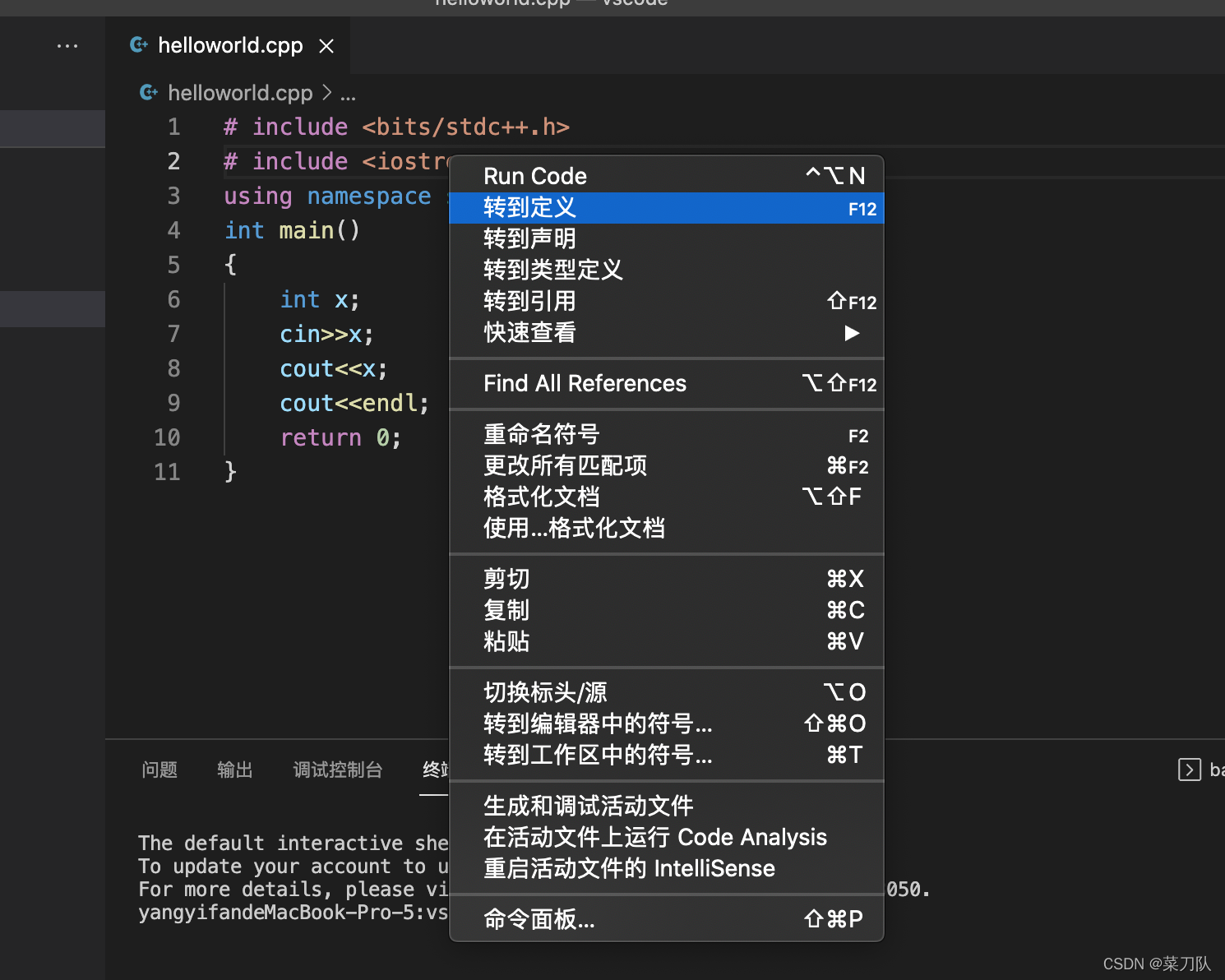Click "cout<<x;" on line 8
This screenshot has width=1225, height=980.
coord(334,368)
